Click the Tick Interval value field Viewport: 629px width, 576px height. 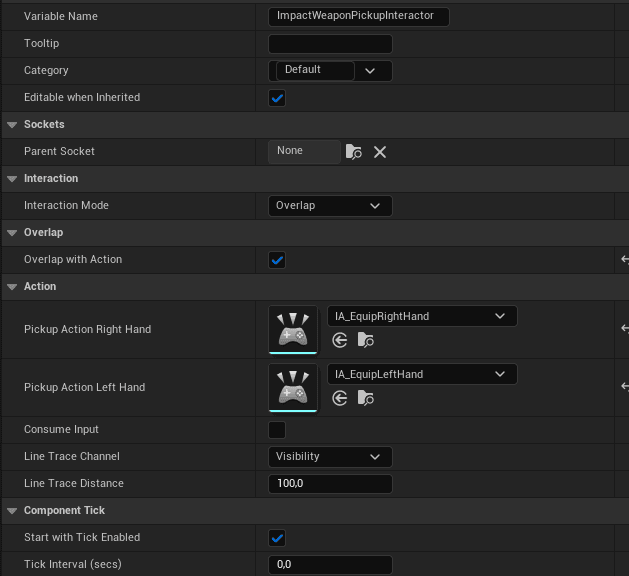pyautogui.click(x=330, y=565)
